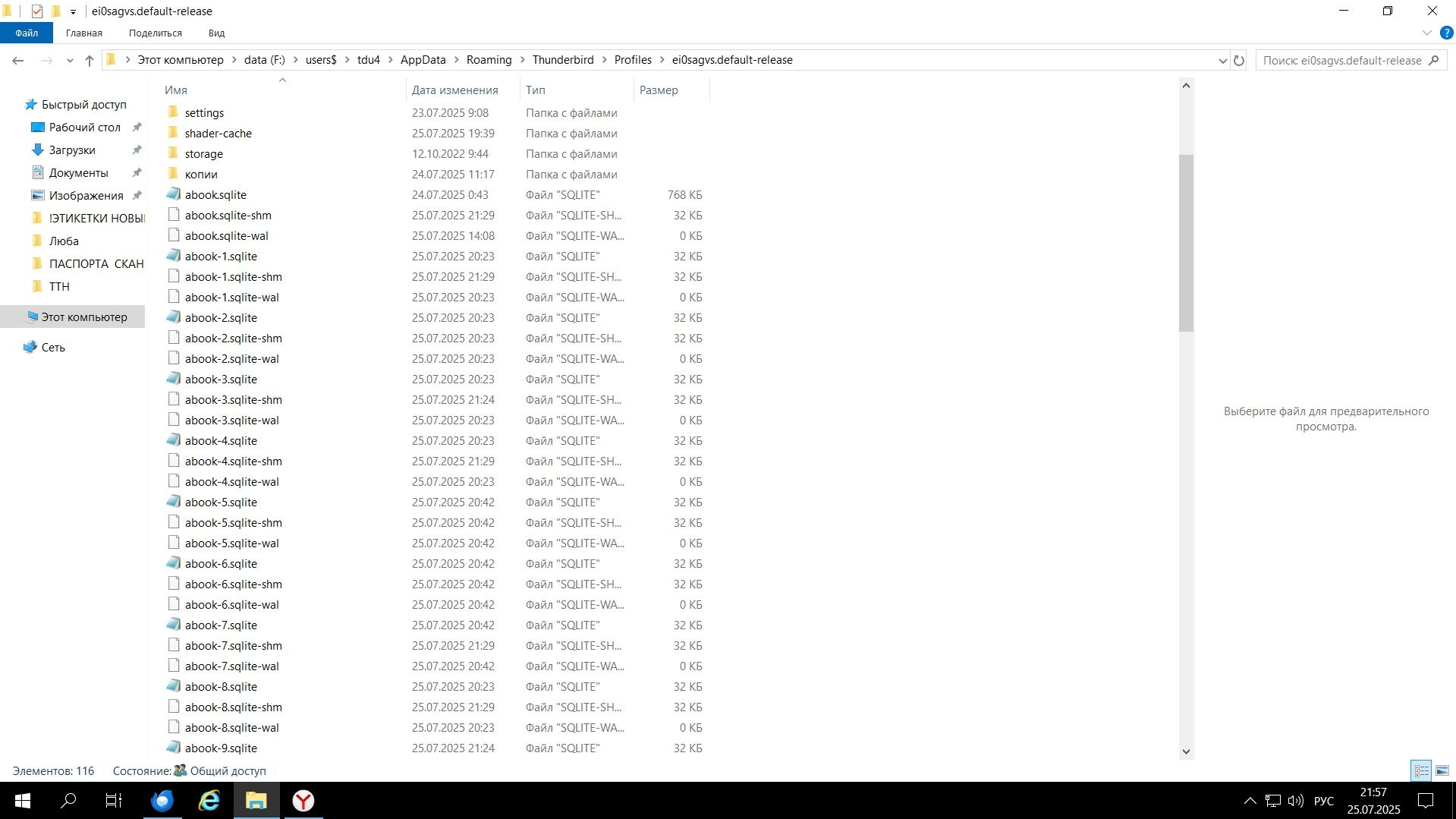Screen dimensions: 1456x819
Task: Select Документы in the navigation pane
Action: pyautogui.click(x=79, y=173)
